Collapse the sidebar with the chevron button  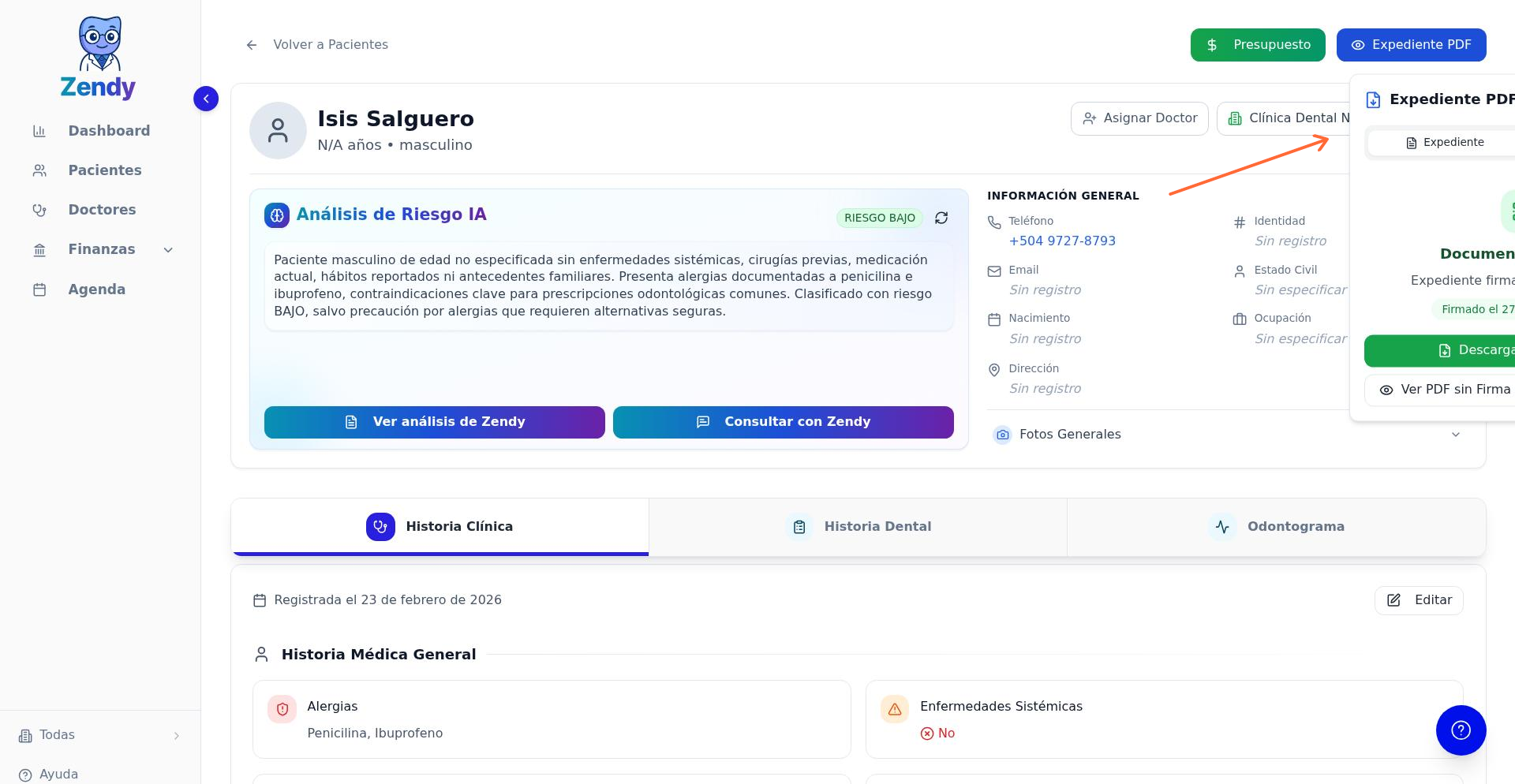click(x=206, y=99)
